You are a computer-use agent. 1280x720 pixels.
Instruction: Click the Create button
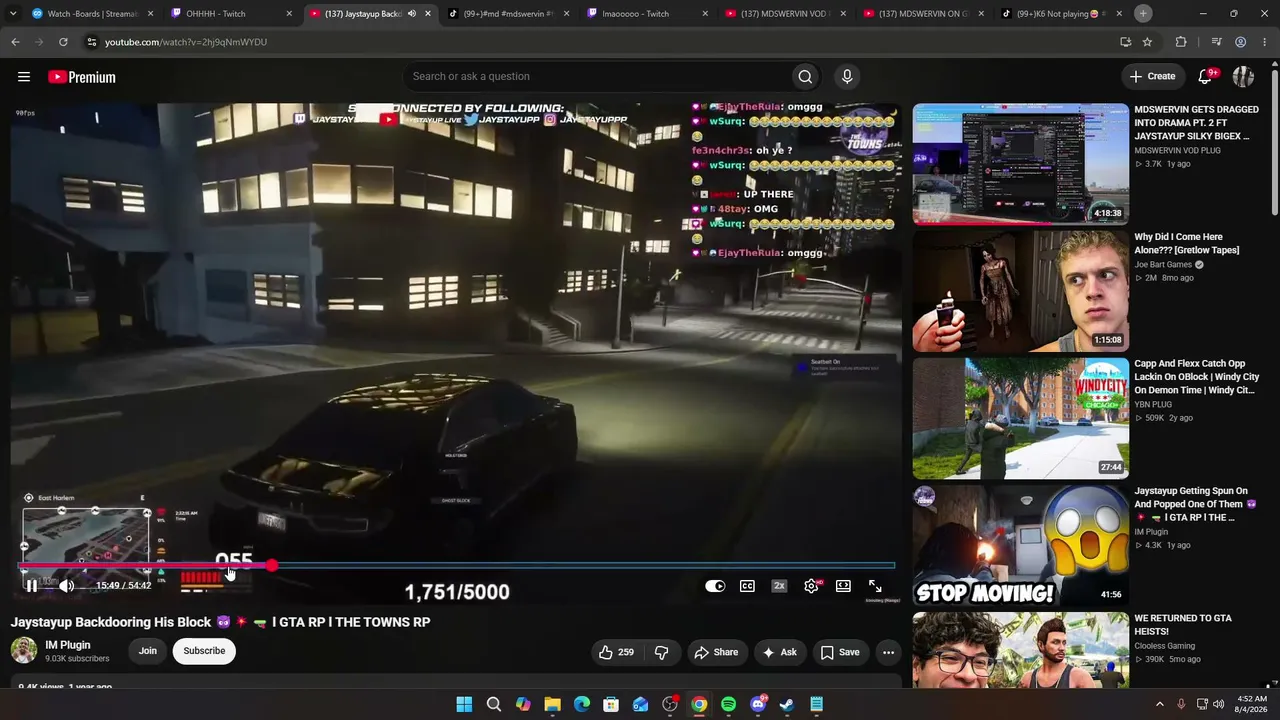[1152, 77]
